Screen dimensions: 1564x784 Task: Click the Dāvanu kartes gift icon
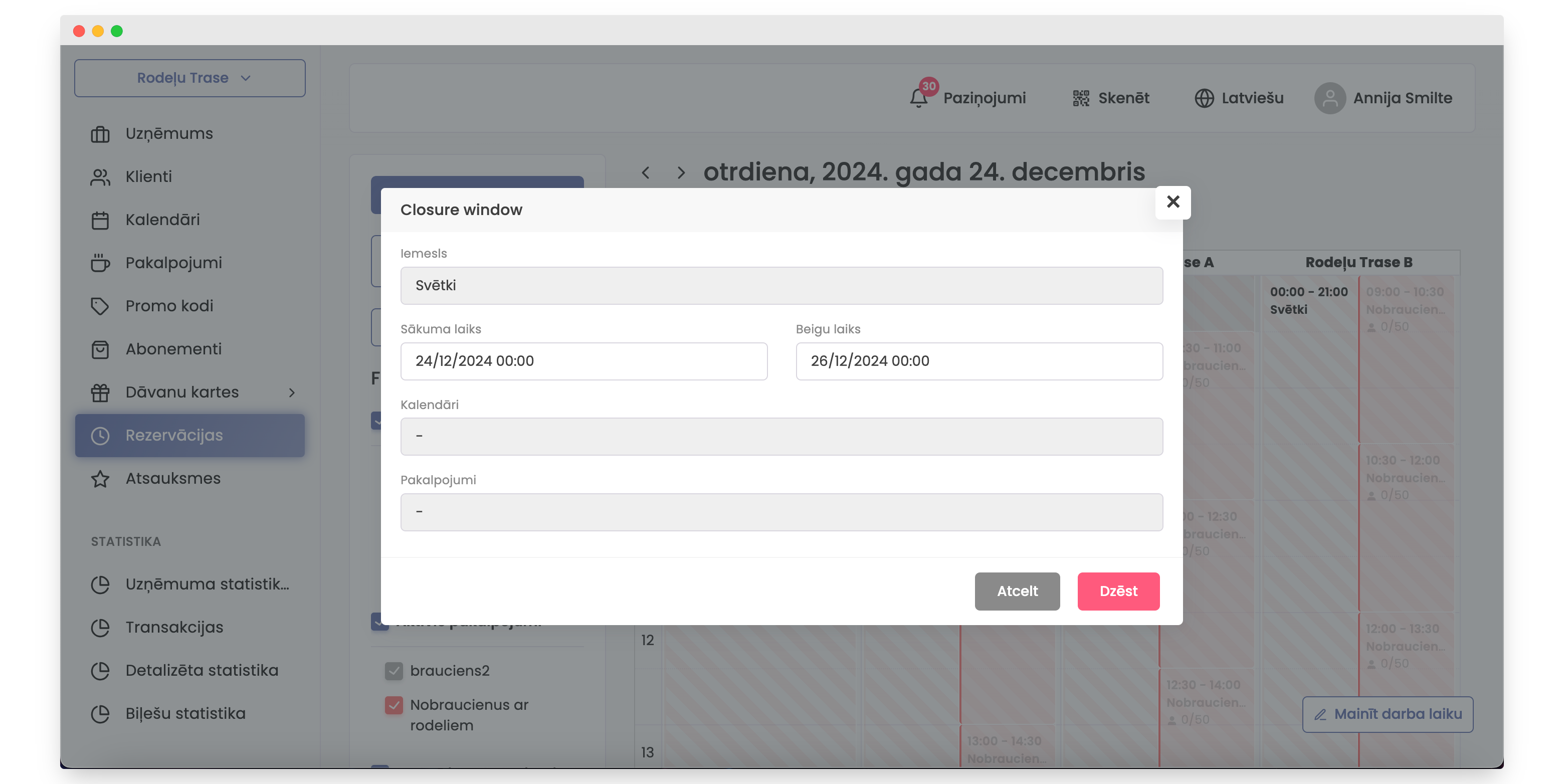coord(100,393)
